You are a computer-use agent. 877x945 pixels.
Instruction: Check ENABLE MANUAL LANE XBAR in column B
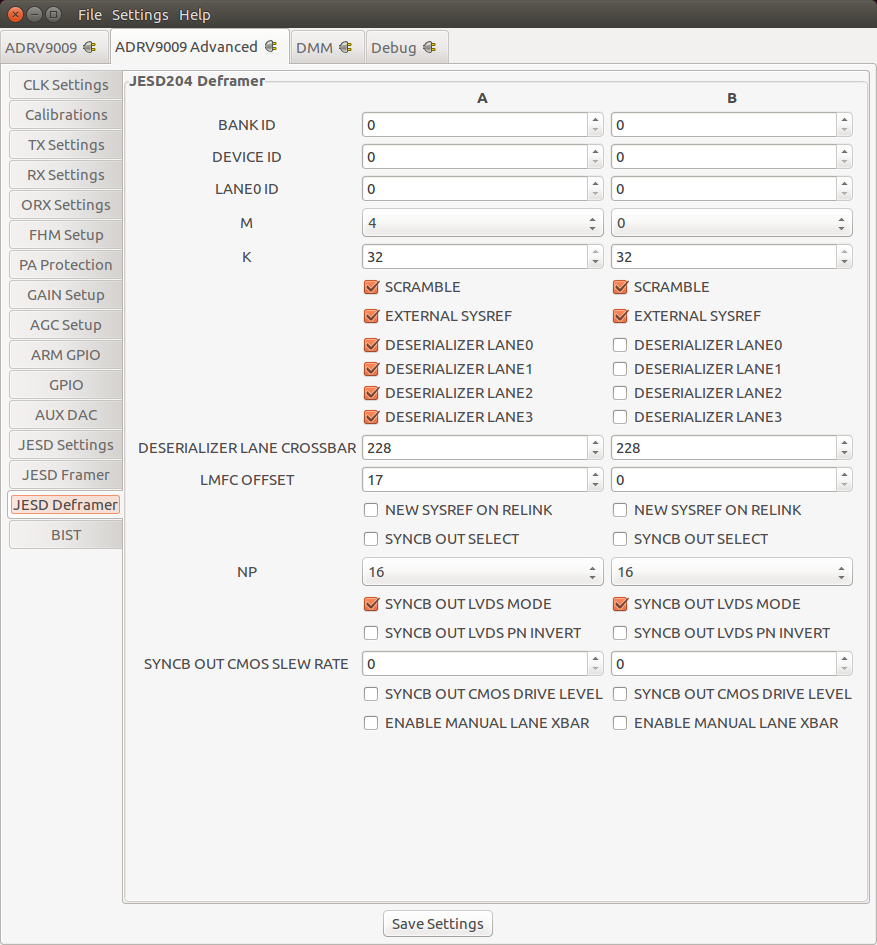619,723
